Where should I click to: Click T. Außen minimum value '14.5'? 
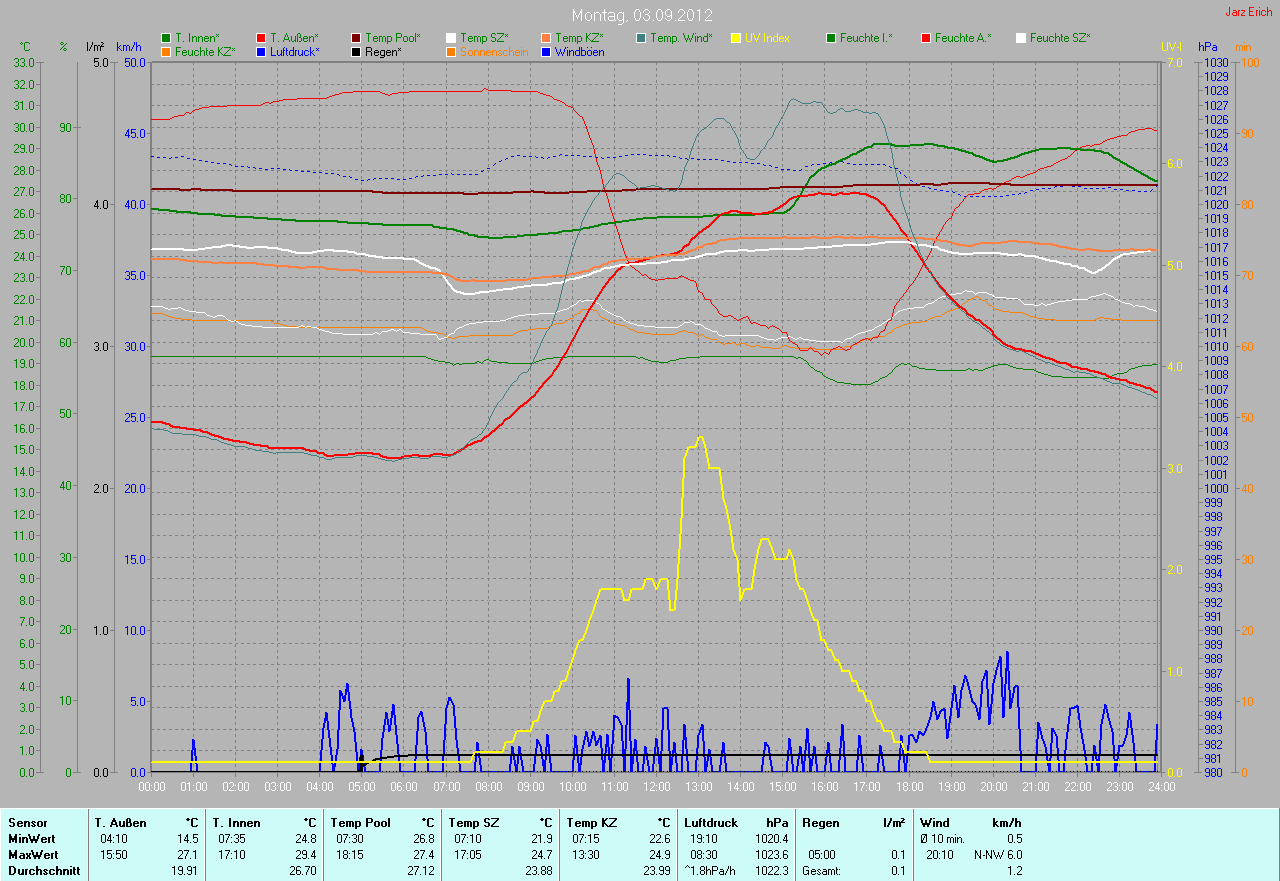[187, 839]
